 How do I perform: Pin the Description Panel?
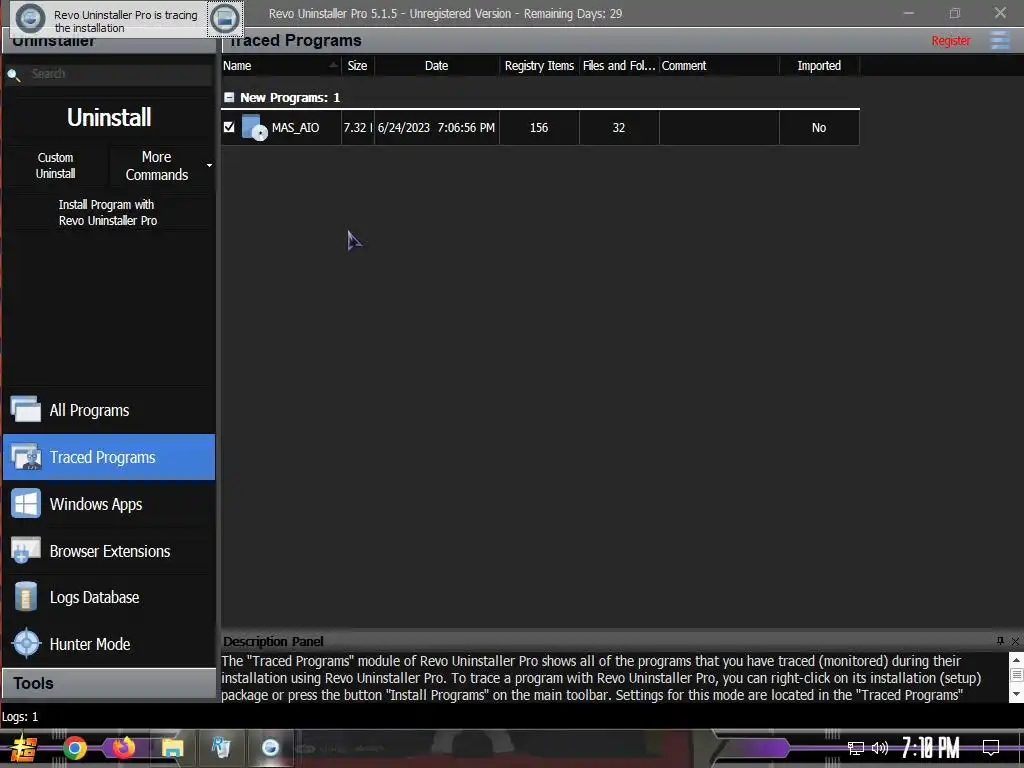coord(1000,641)
